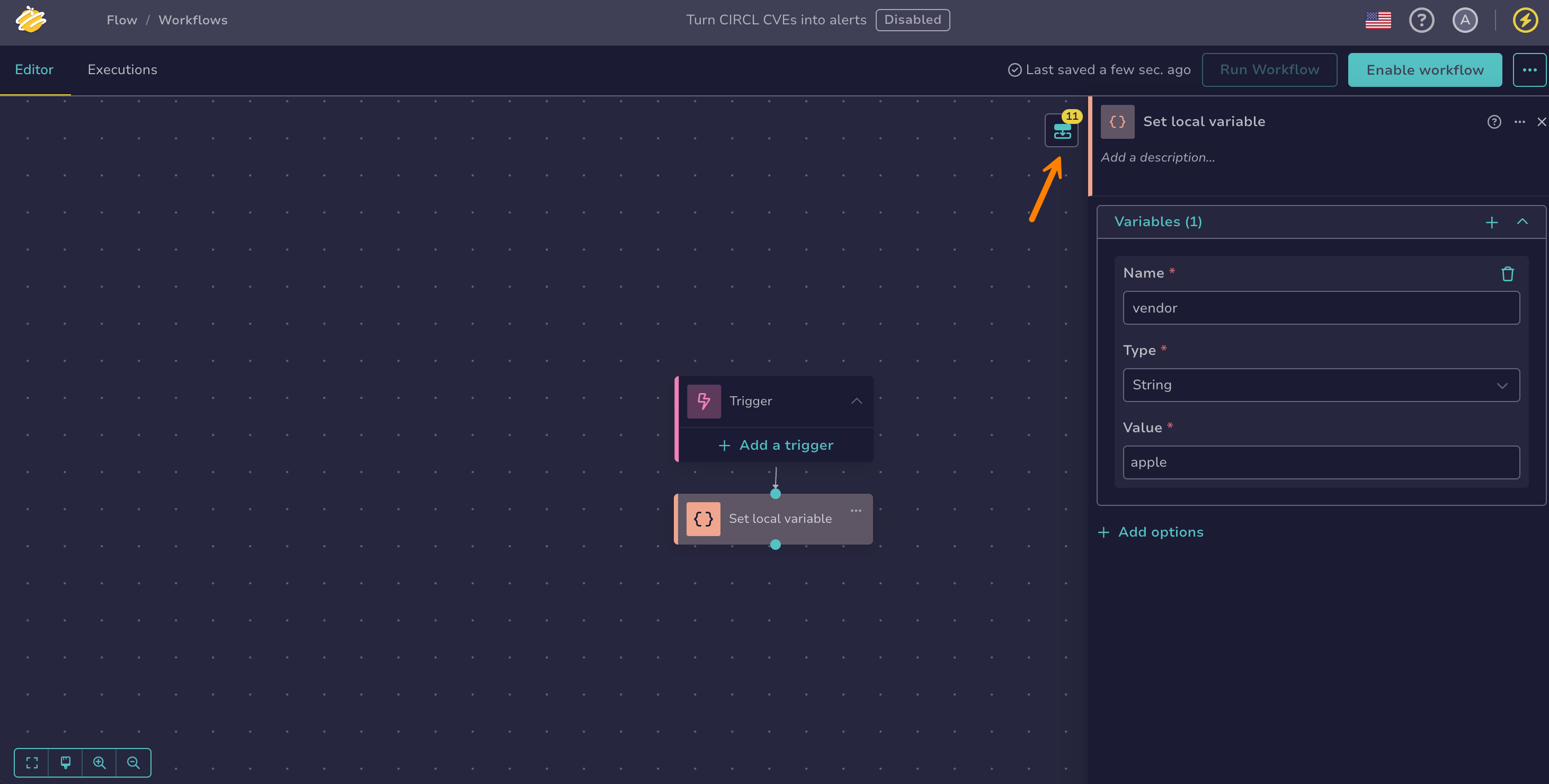Image resolution: width=1549 pixels, height=784 pixels.
Task: Change language via the US flag icon
Action: (1377, 21)
